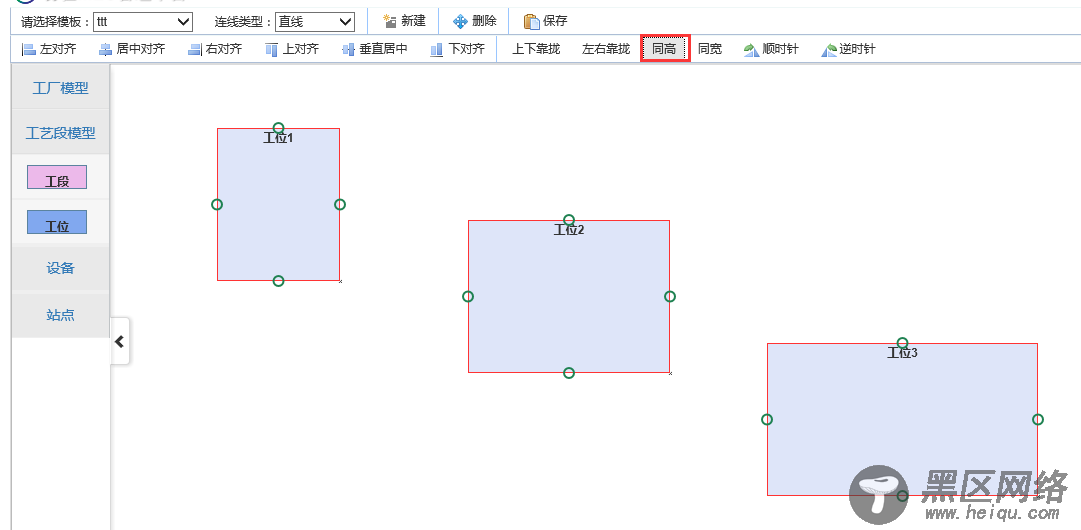Apply 上对齐 top alignment
Viewport: 1081px width, 530px height.
pyautogui.click(x=292, y=49)
